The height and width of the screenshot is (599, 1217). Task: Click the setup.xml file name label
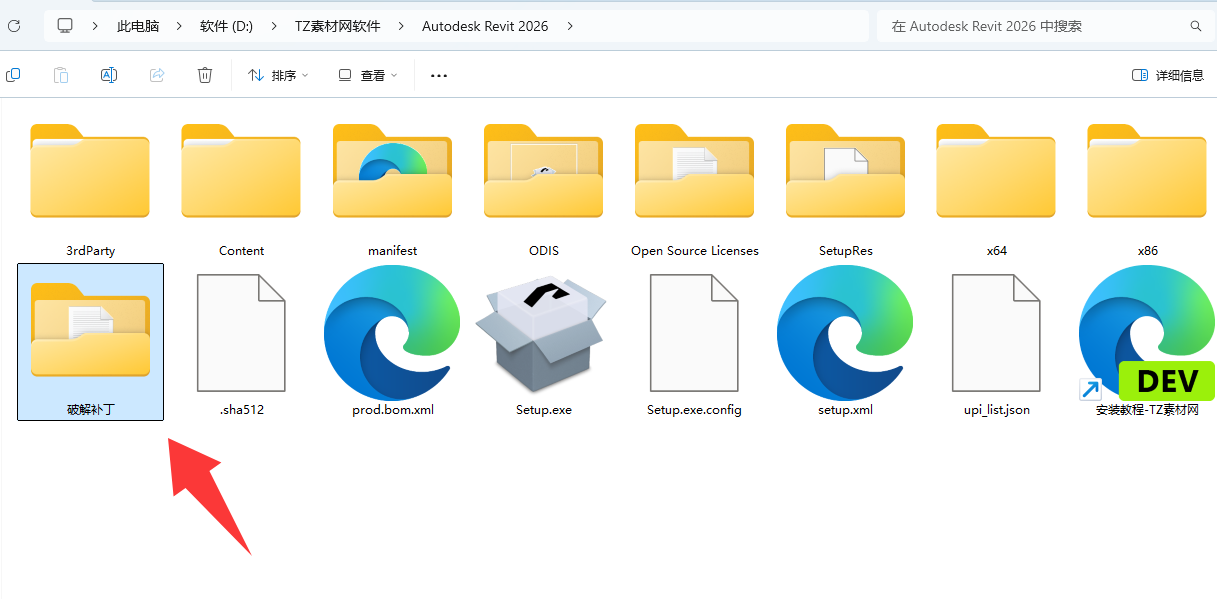click(x=845, y=410)
